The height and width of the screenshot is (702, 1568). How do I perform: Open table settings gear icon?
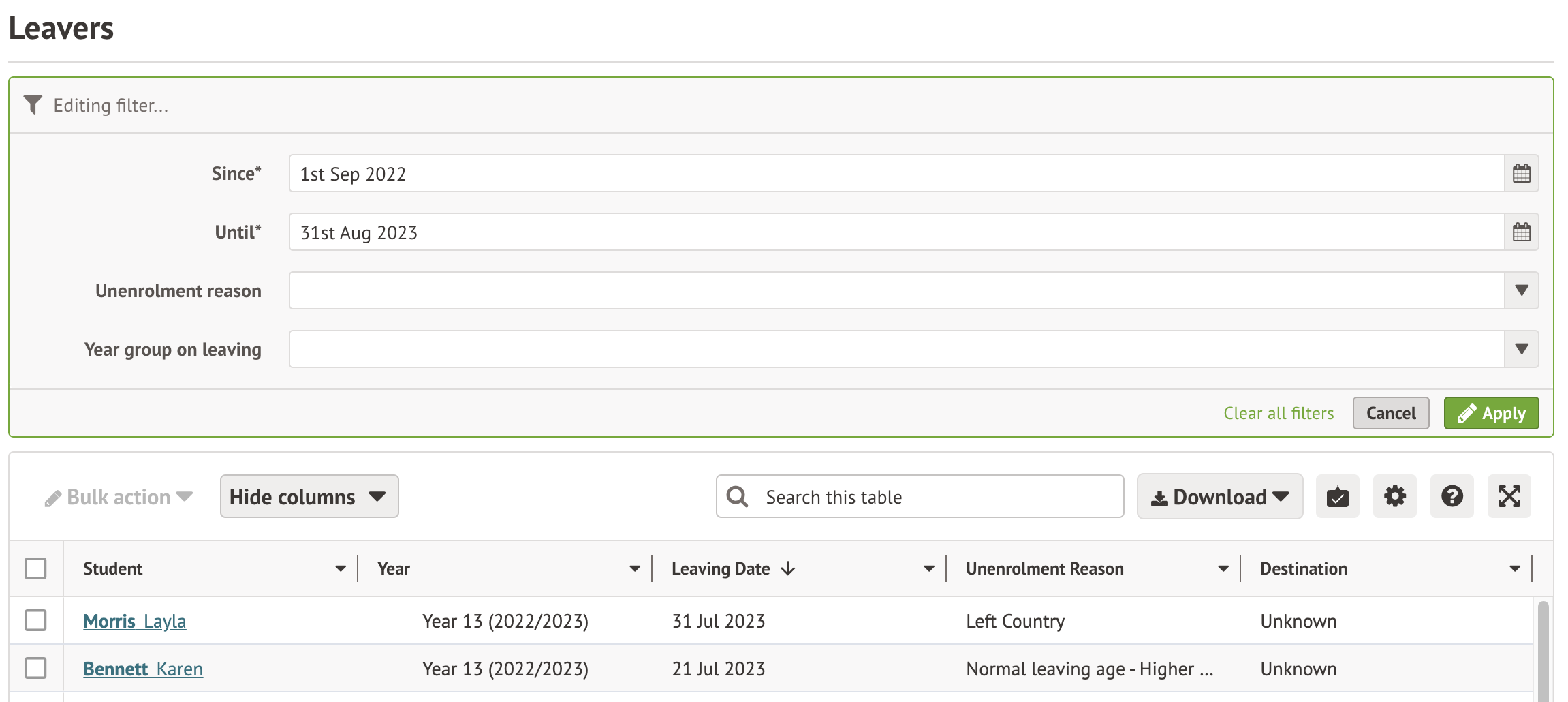click(1394, 496)
